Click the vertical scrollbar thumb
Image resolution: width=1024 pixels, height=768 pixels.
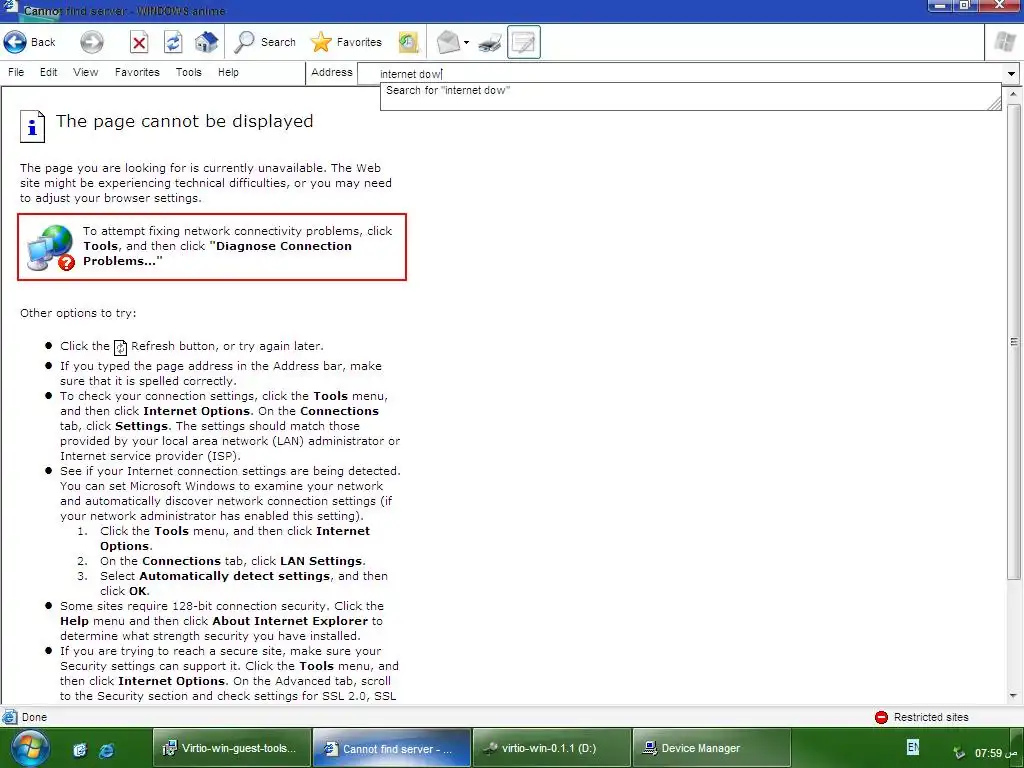[x=1014, y=341]
